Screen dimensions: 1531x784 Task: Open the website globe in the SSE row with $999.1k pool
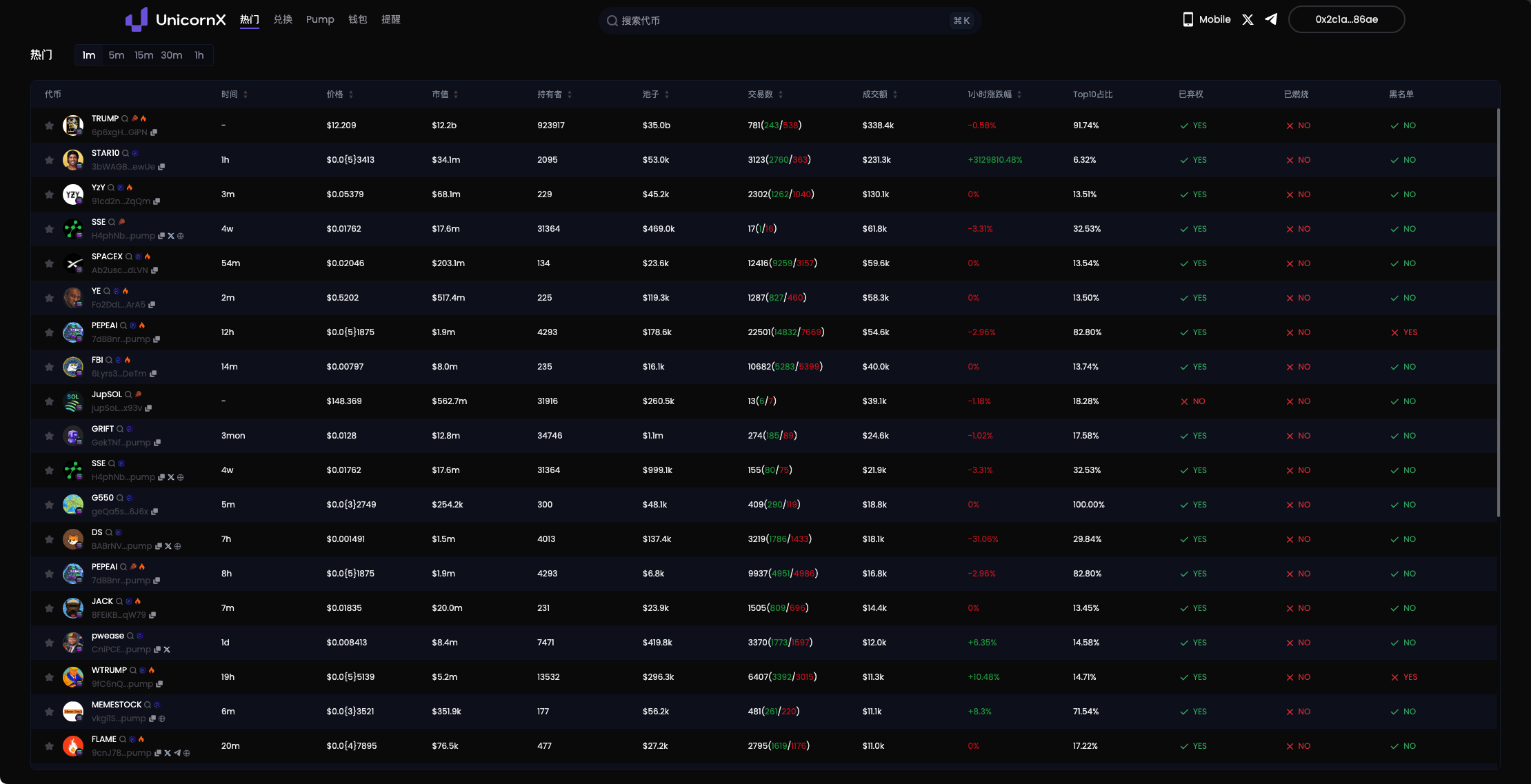pyautogui.click(x=181, y=477)
